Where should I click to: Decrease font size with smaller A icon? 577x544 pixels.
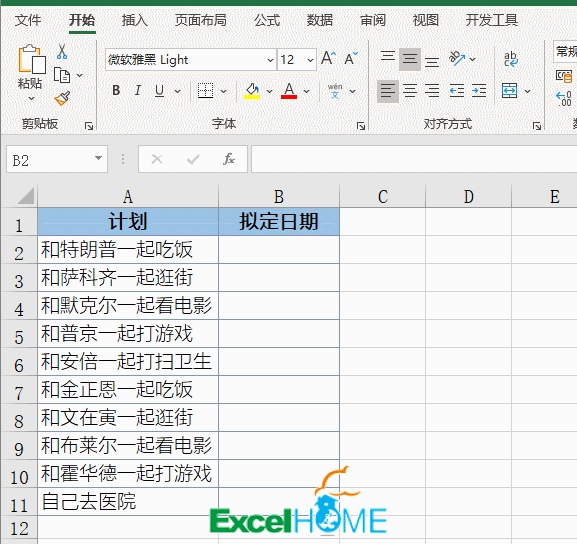[351, 58]
